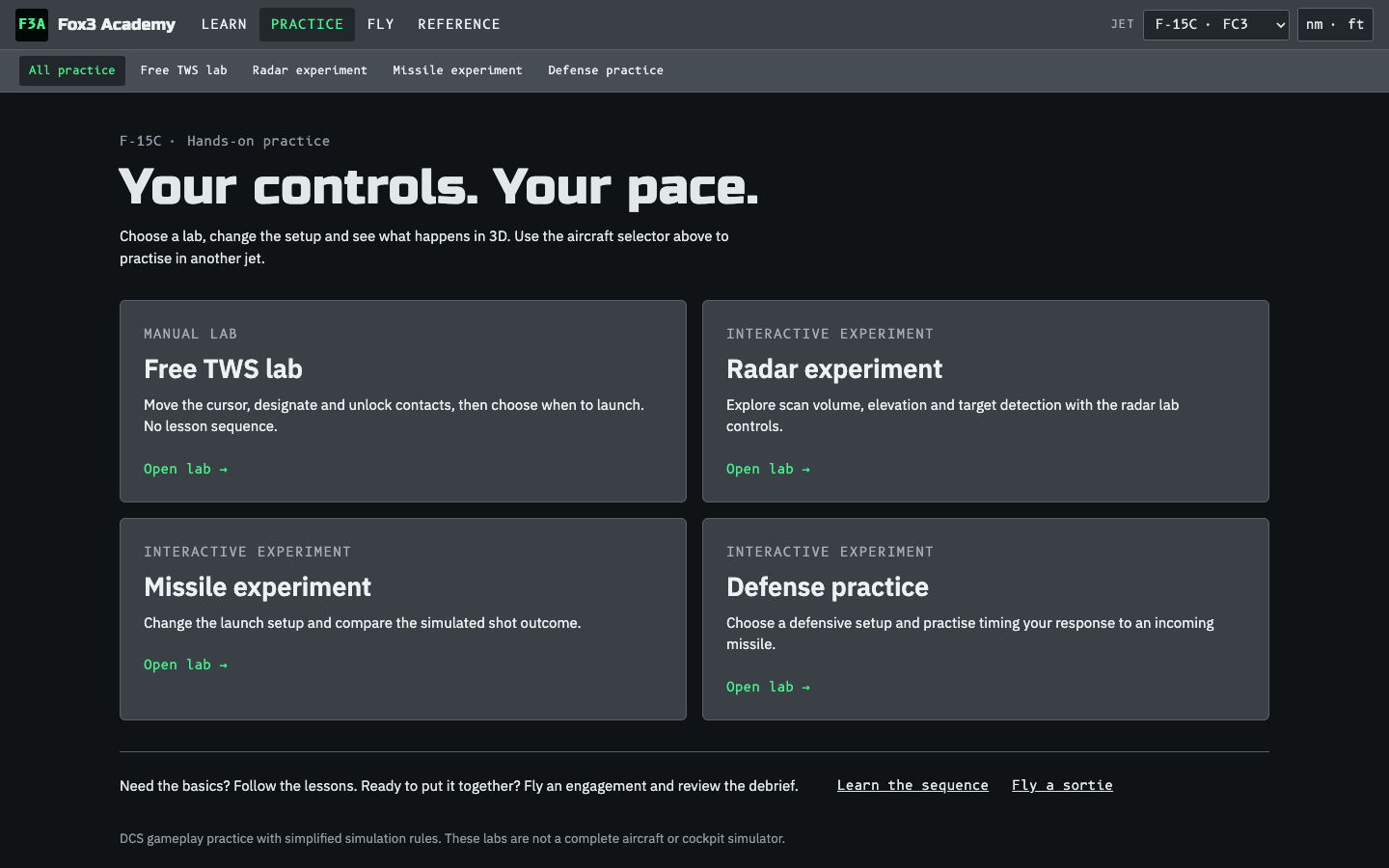Select the All practice tab
This screenshot has height=868, width=1389.
(72, 70)
